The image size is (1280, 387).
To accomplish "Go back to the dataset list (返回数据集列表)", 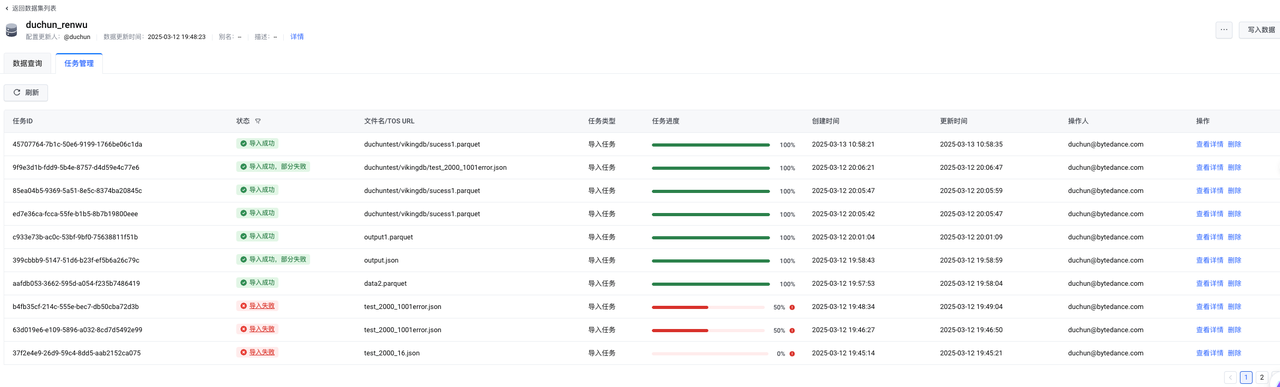I will (x=30, y=8).
